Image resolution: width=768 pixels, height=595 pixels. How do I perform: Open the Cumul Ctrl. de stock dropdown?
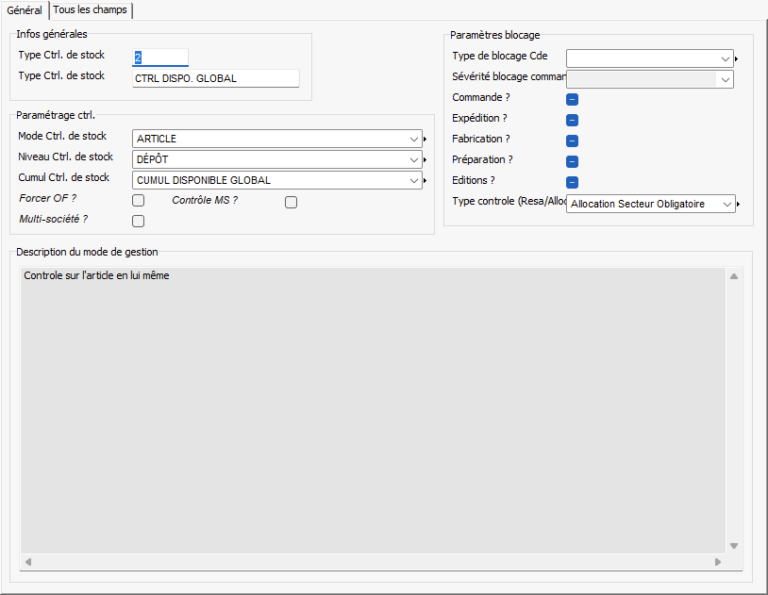click(414, 180)
